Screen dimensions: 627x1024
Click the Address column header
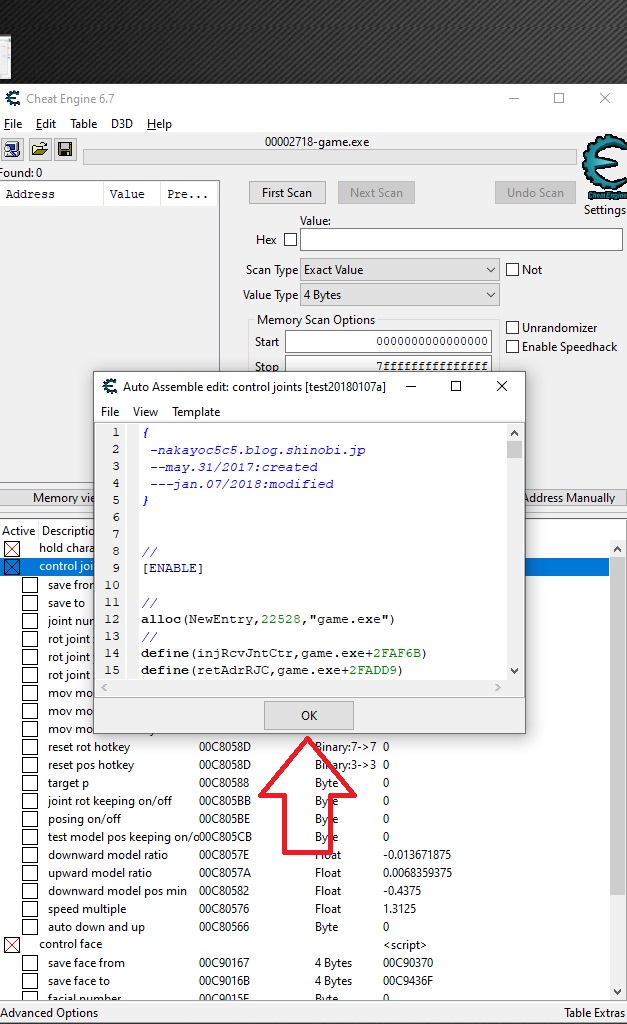click(x=52, y=194)
